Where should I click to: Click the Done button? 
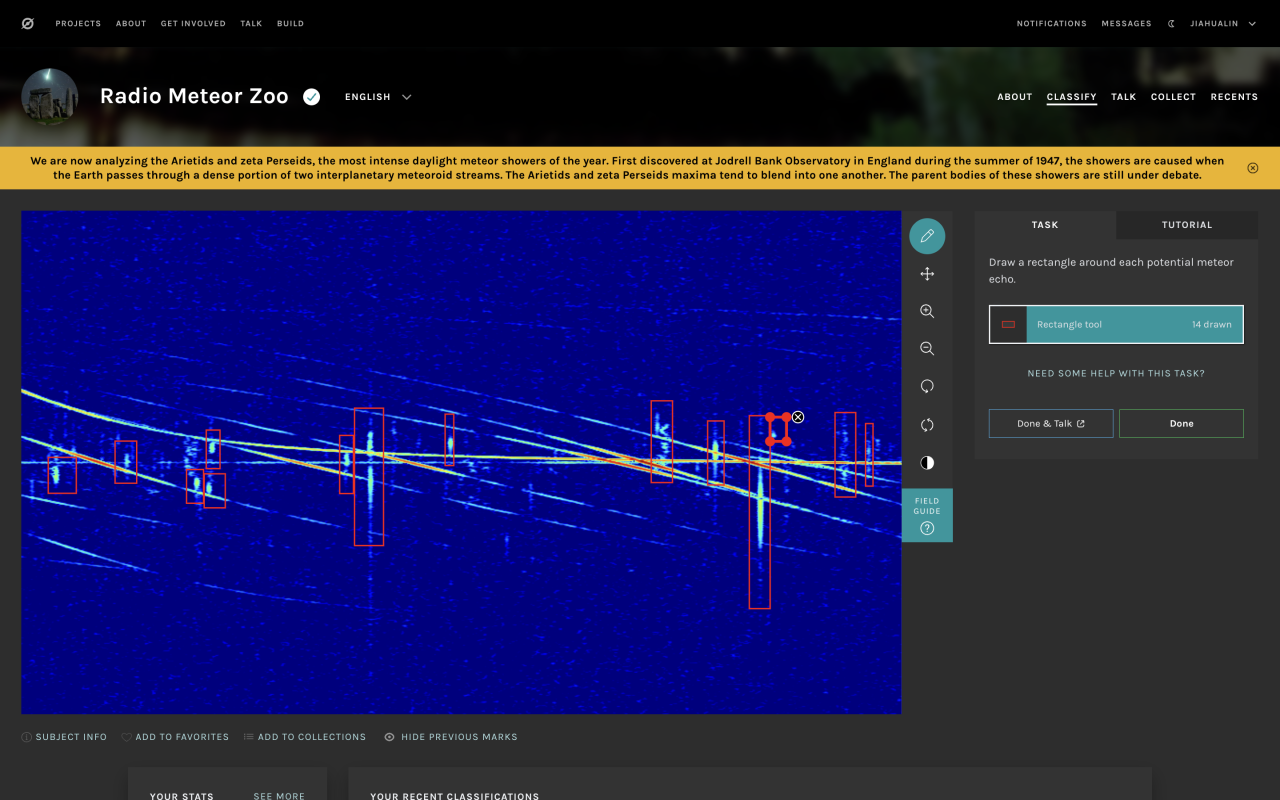tap(1181, 424)
